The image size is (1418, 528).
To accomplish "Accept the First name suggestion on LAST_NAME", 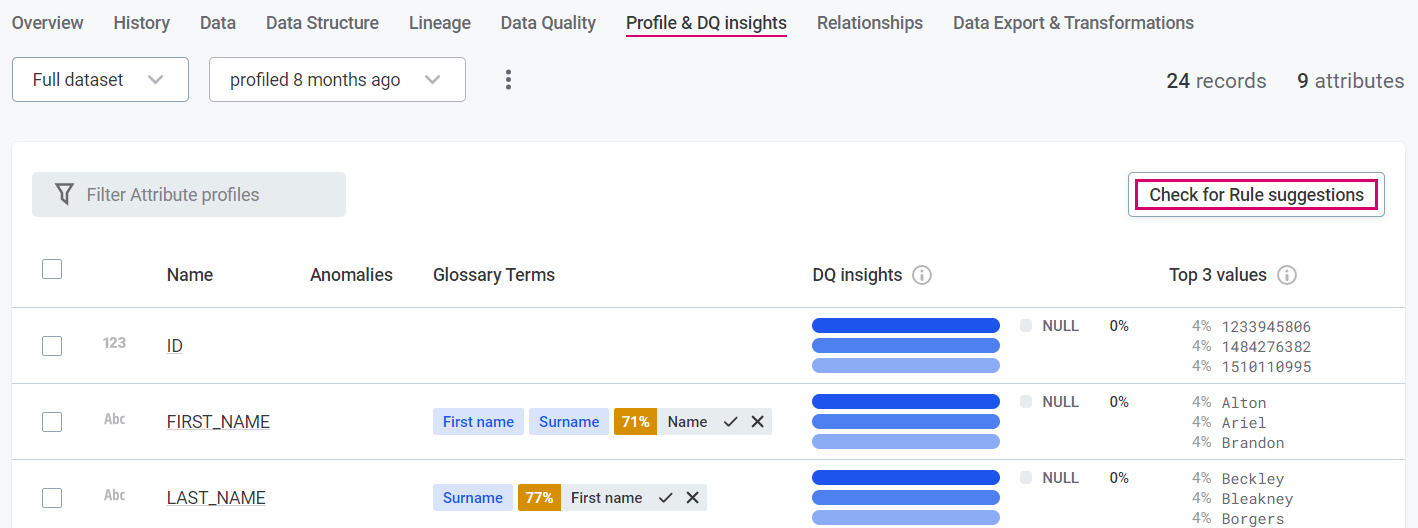I will click(x=666, y=498).
